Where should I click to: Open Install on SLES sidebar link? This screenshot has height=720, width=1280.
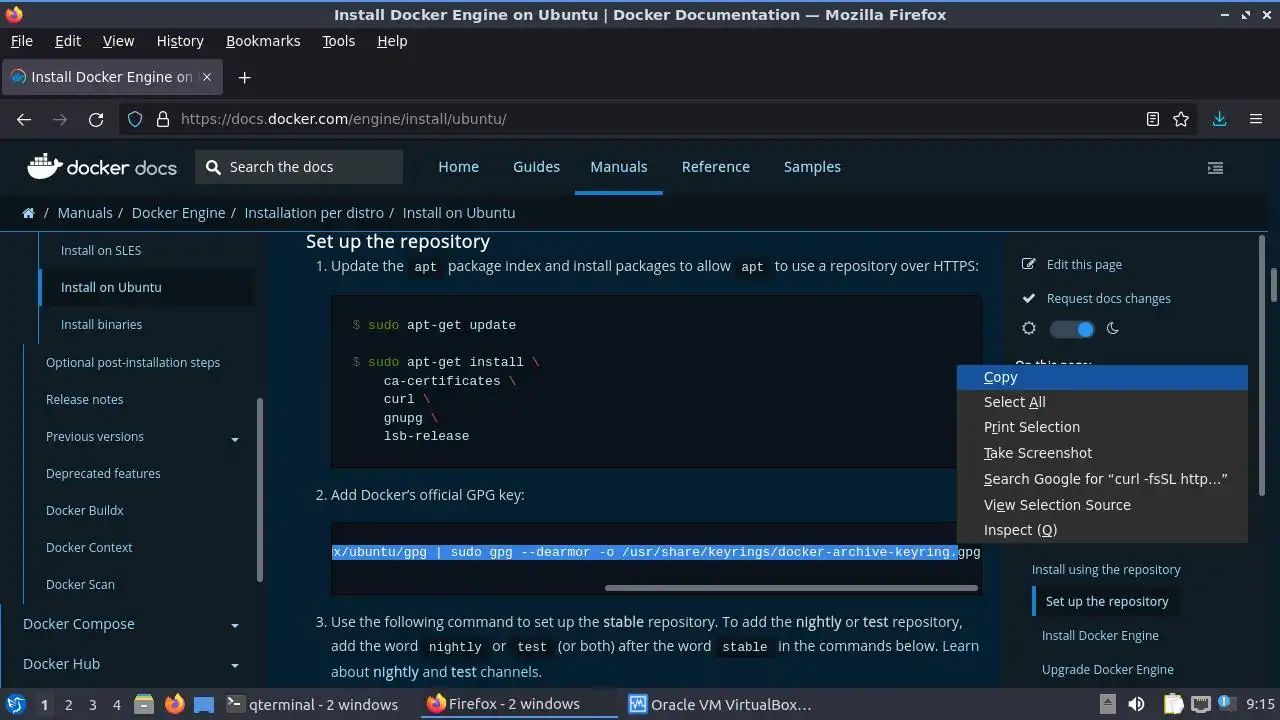pos(101,251)
